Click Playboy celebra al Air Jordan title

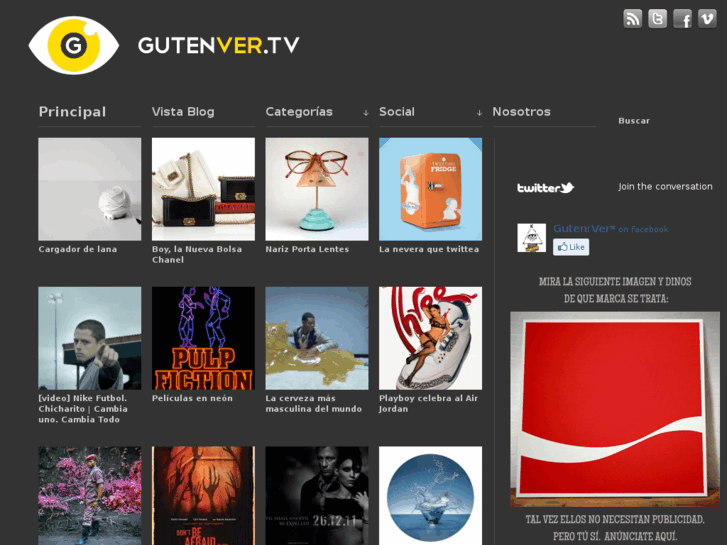click(428, 404)
